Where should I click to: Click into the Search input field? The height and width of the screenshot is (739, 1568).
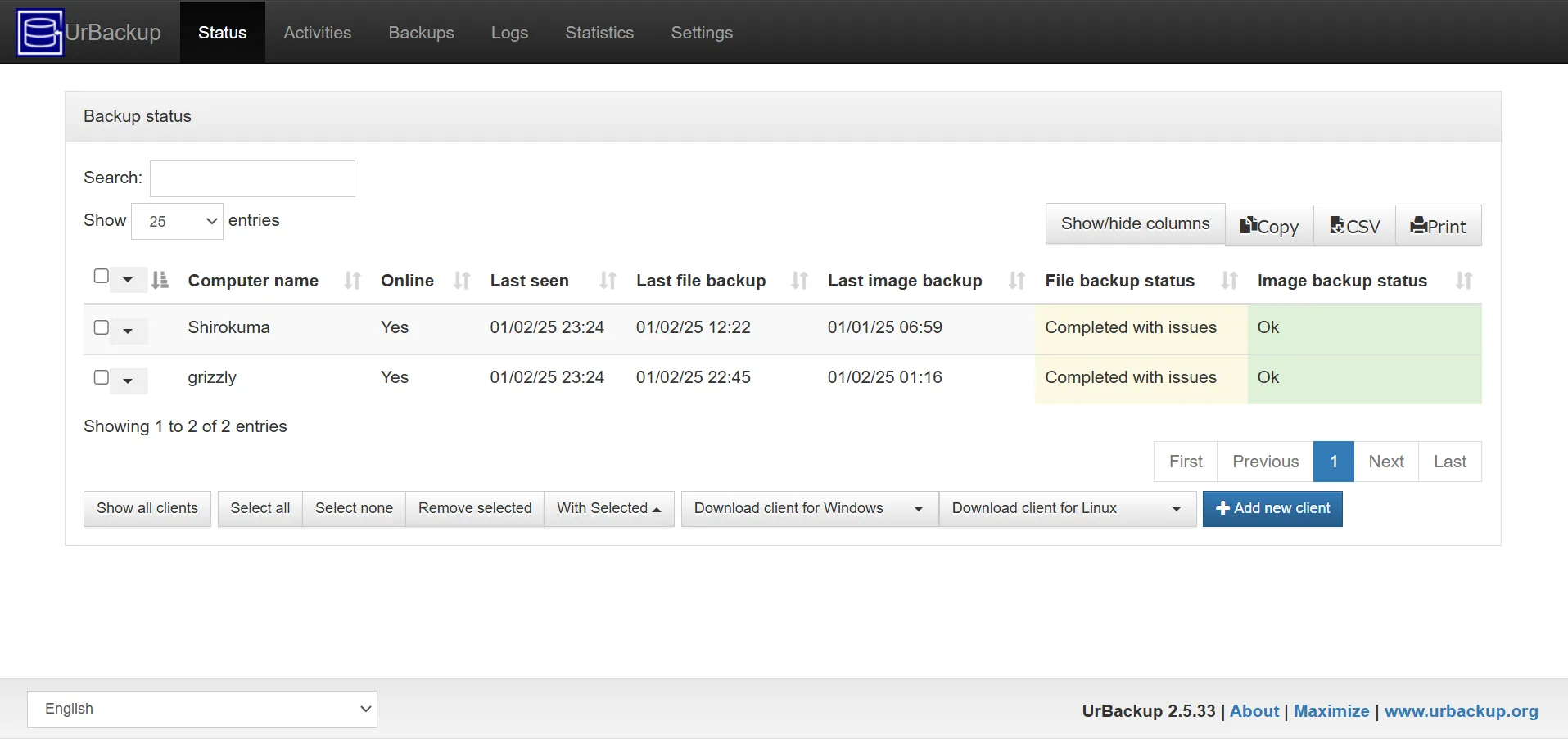point(252,178)
